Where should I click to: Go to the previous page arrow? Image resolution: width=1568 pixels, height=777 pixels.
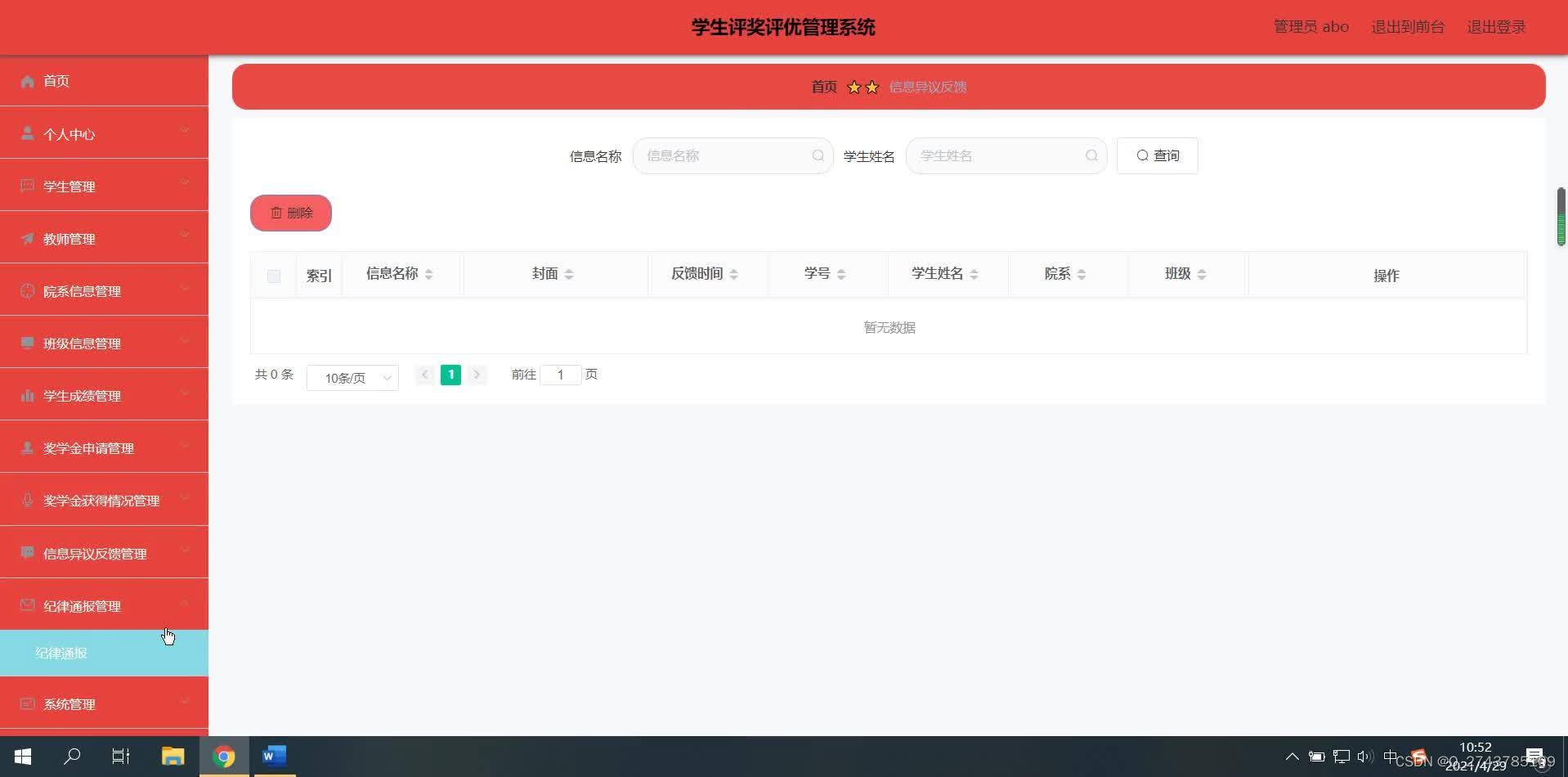(x=425, y=375)
